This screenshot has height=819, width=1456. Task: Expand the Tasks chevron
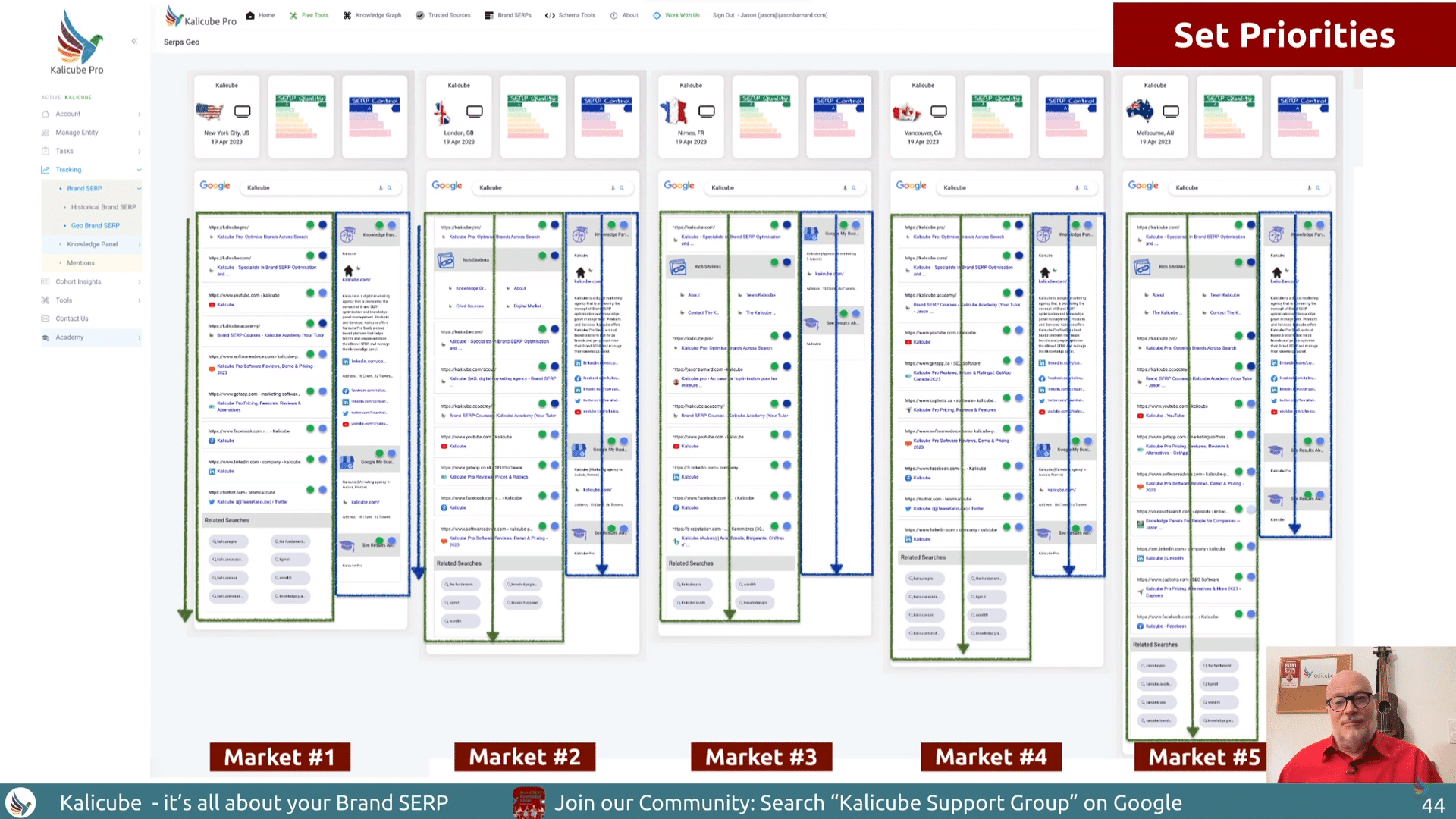click(139, 151)
